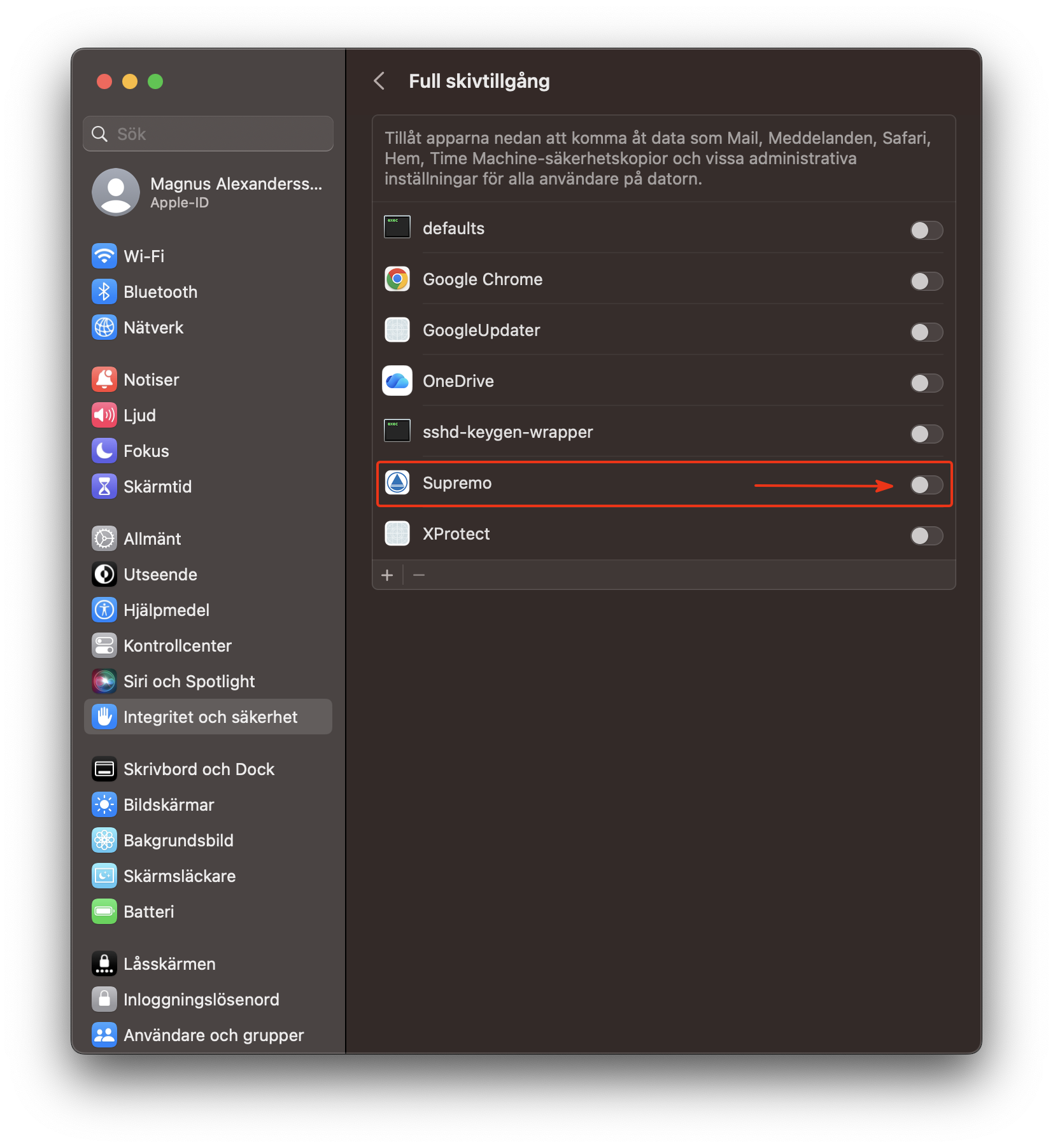The height and width of the screenshot is (1148, 1053).
Task: Click the OneDrive cloud icon
Action: pyautogui.click(x=397, y=381)
